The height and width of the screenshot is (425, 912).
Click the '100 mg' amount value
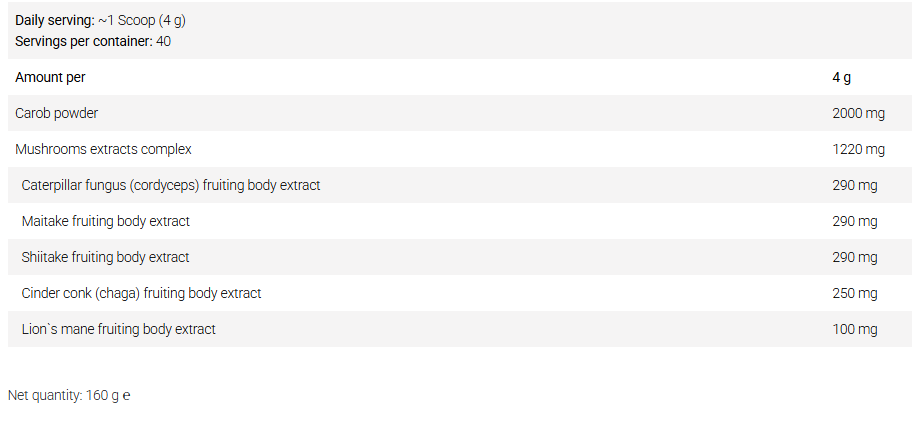click(x=854, y=329)
